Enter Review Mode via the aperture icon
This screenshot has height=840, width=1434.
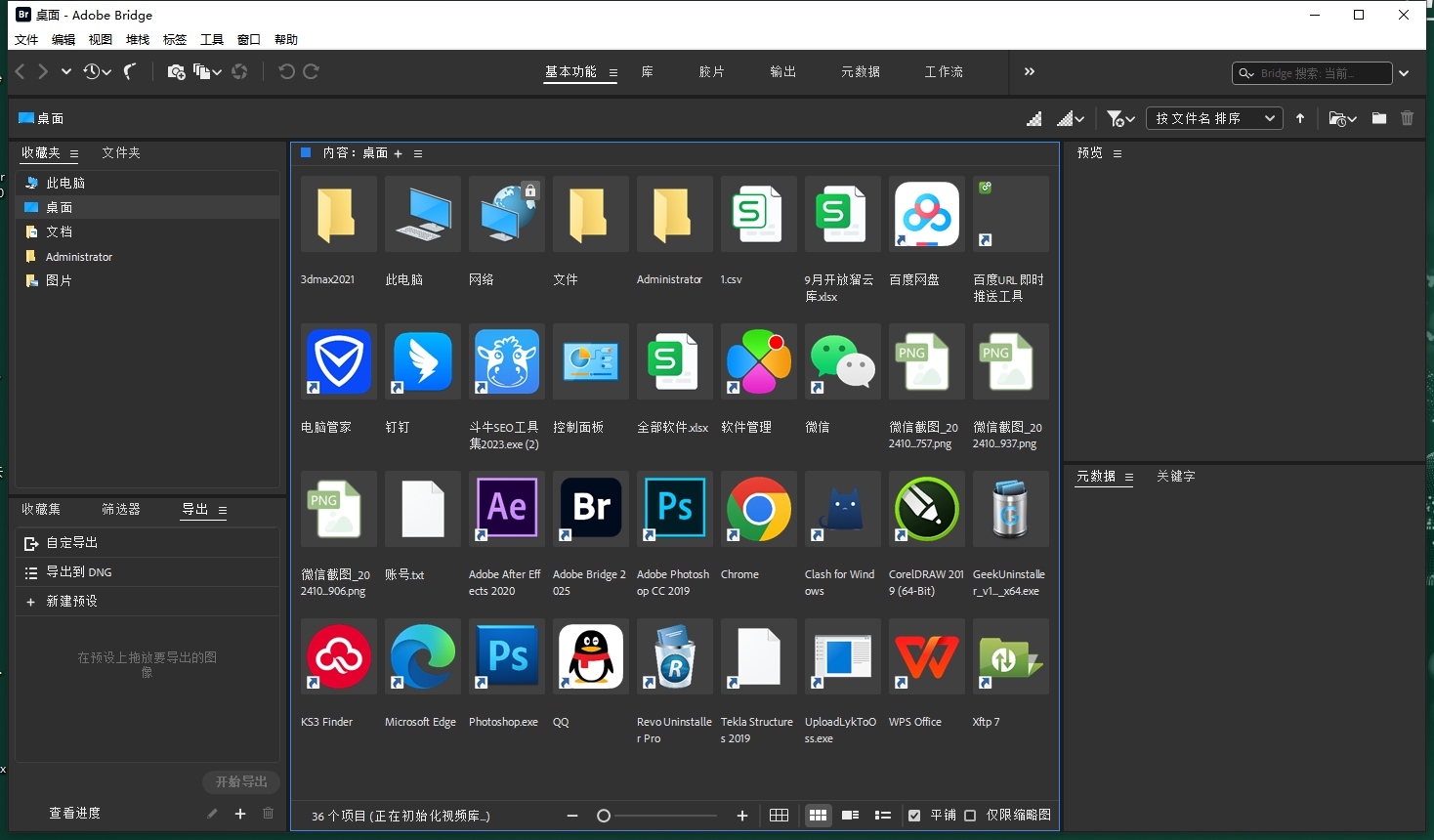(240, 71)
